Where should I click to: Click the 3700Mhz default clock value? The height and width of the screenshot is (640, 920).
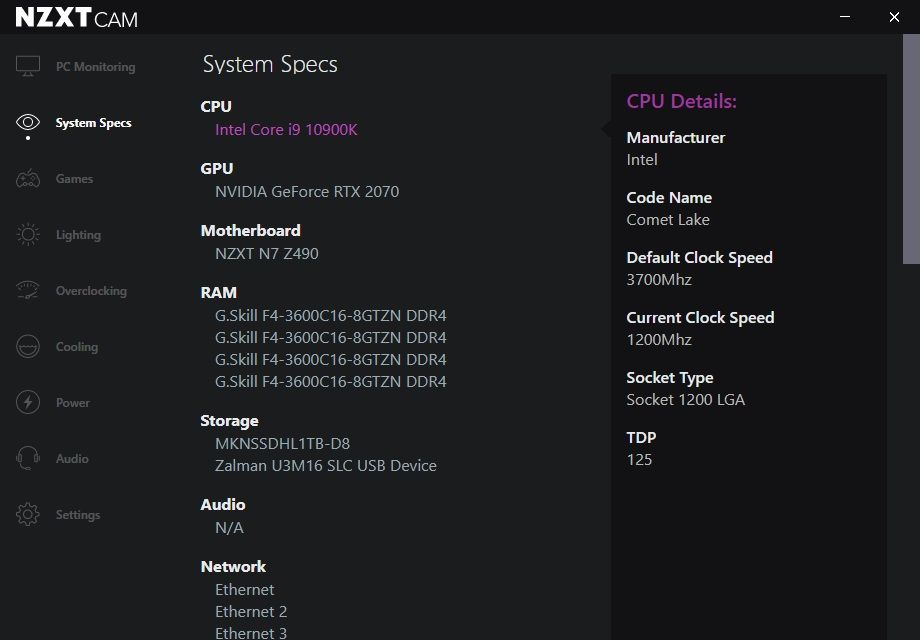coord(659,280)
